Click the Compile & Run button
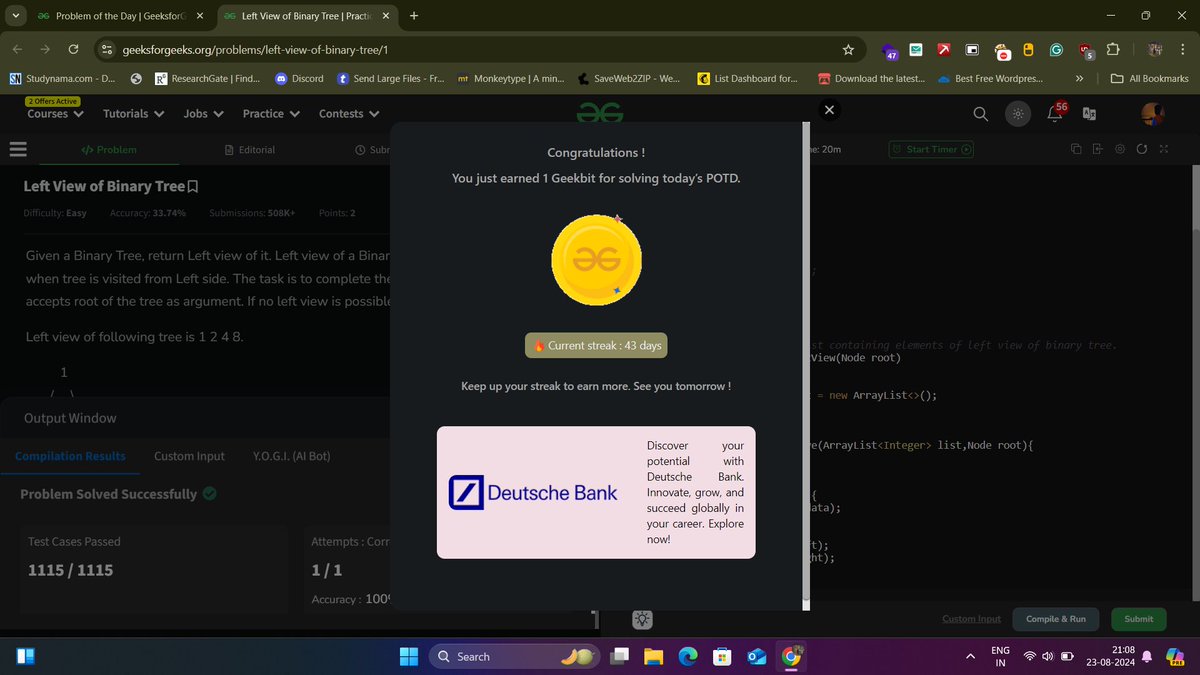This screenshot has height=675, width=1200. click(x=1056, y=619)
